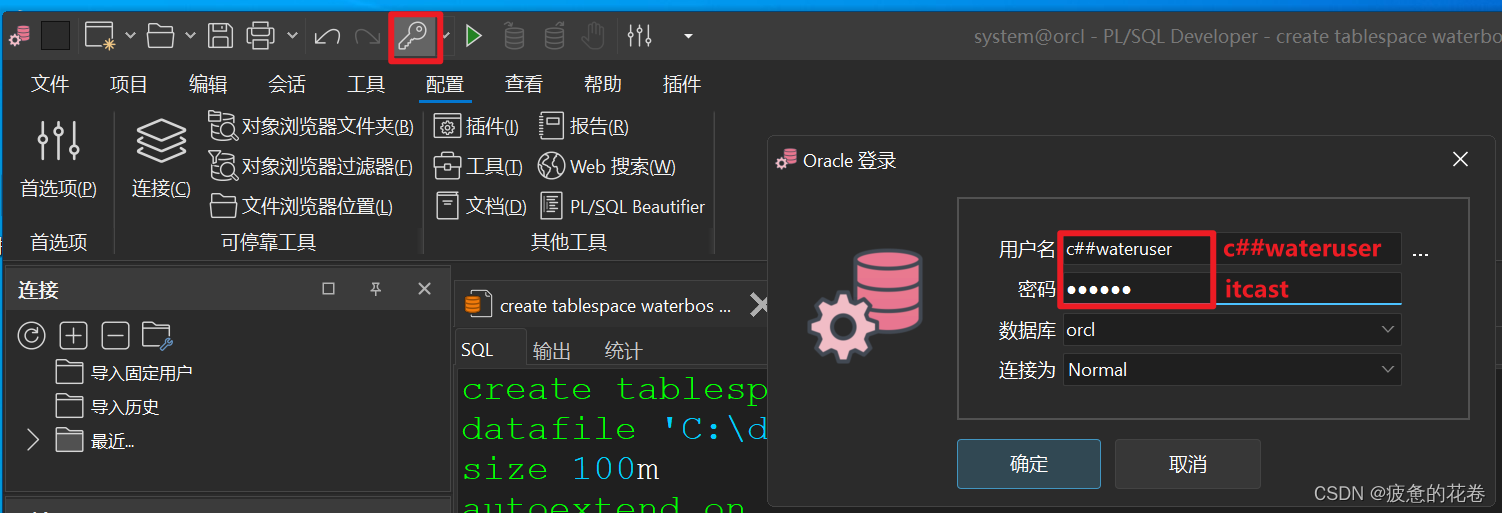Open 文档(D) configuration
The image size is (1502, 513).
click(x=480, y=206)
